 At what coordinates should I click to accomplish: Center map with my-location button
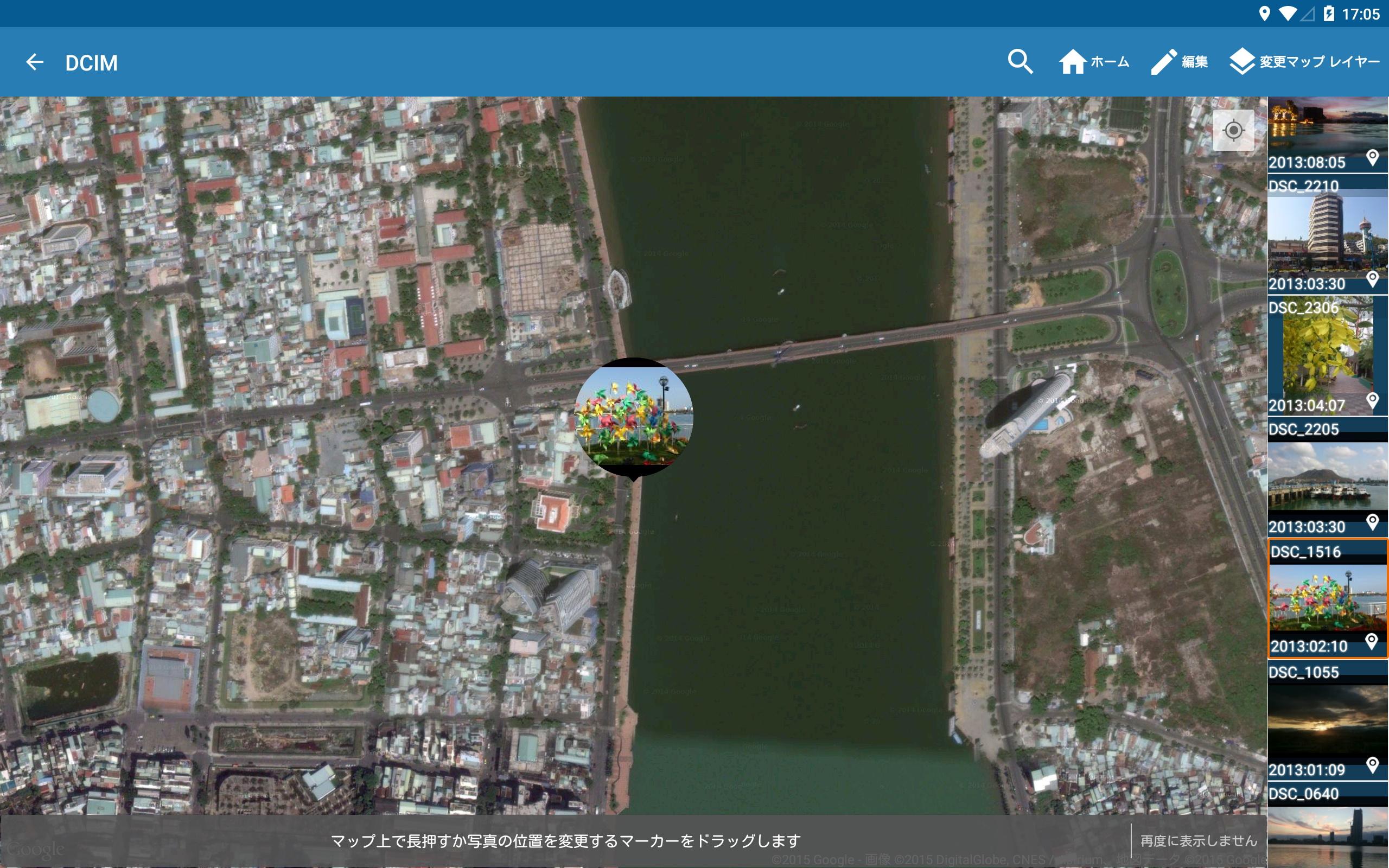pyautogui.click(x=1233, y=130)
